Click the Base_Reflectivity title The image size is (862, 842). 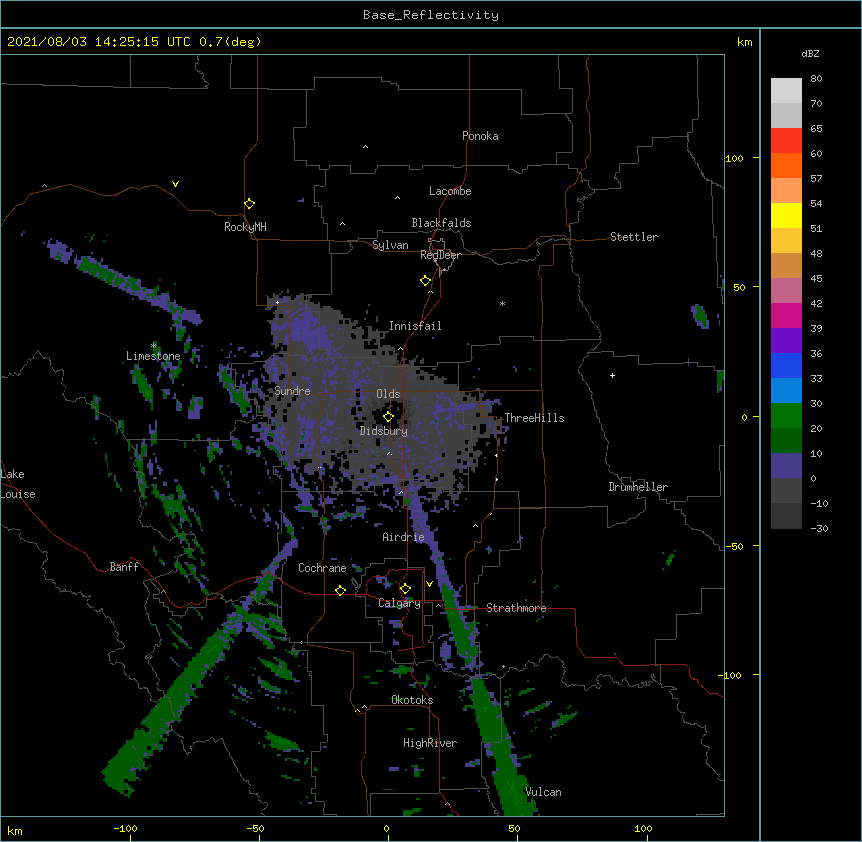pyautogui.click(x=431, y=15)
